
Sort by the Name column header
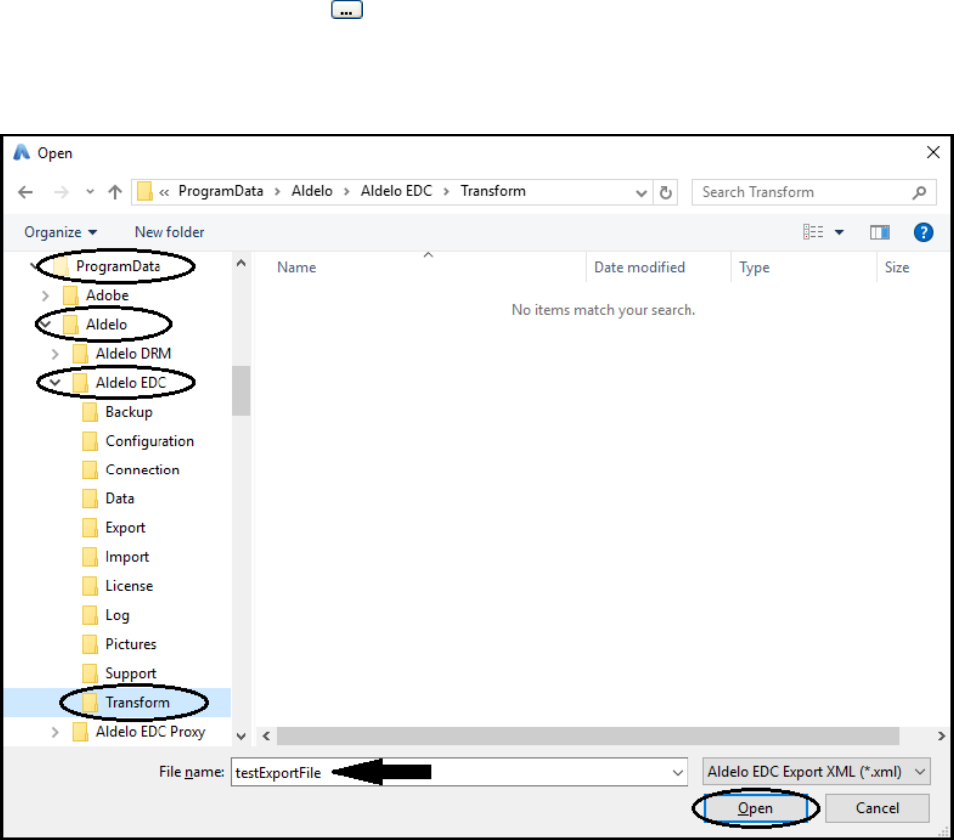[x=296, y=268]
